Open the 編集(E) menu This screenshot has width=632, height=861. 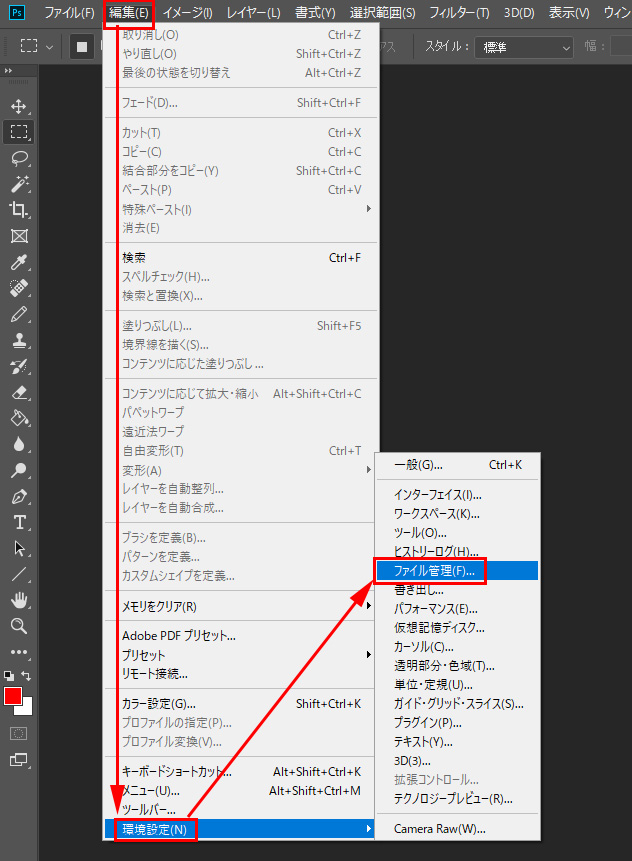(128, 13)
